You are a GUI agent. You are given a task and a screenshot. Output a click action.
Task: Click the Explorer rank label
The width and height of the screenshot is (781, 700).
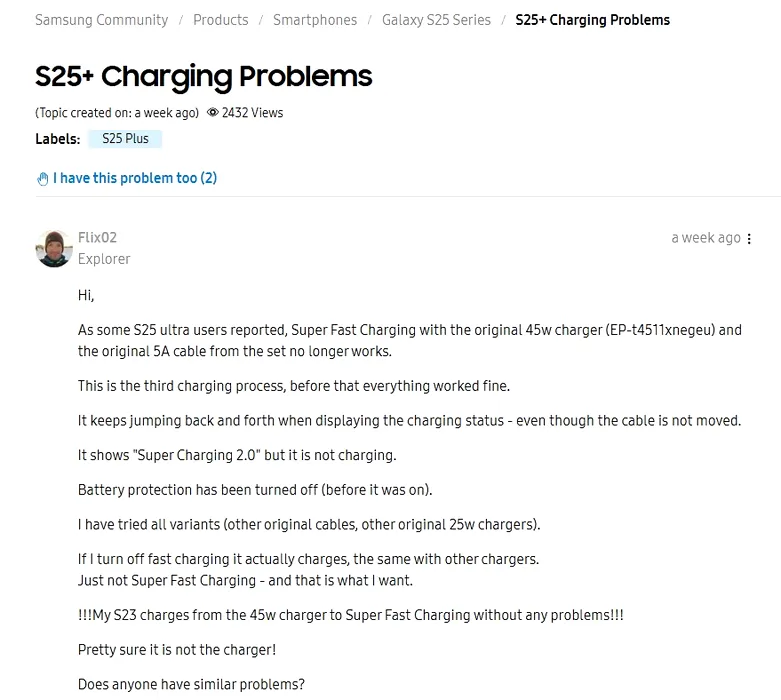tap(104, 259)
